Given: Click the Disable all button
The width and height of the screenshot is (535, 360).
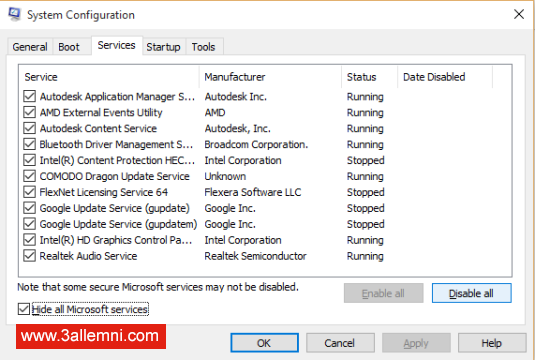Looking at the screenshot, I should point(472,293).
